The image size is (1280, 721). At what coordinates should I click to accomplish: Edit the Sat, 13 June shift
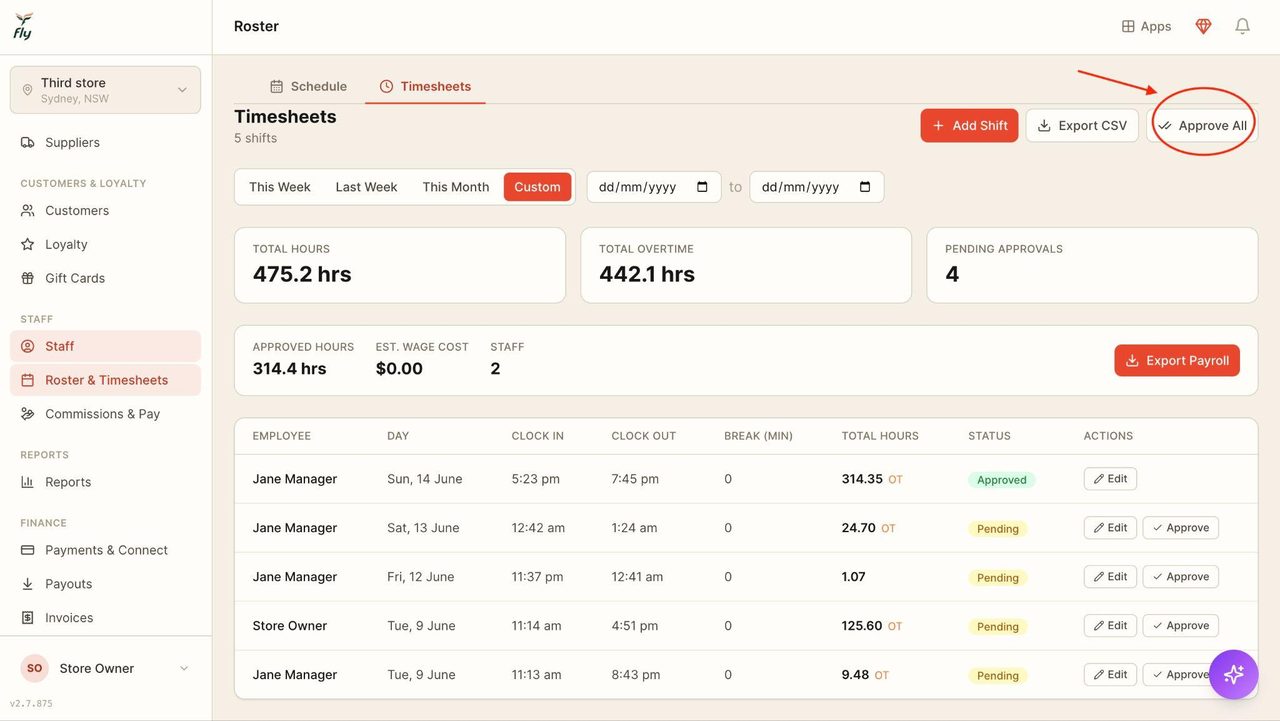click(x=1110, y=528)
